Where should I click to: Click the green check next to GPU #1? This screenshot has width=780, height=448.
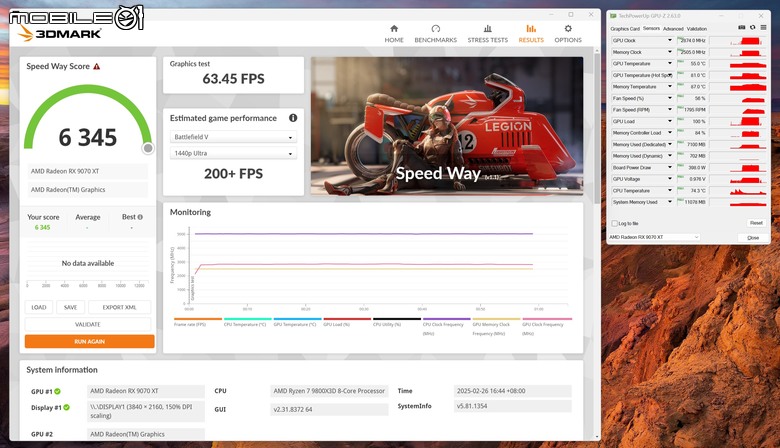[57, 391]
